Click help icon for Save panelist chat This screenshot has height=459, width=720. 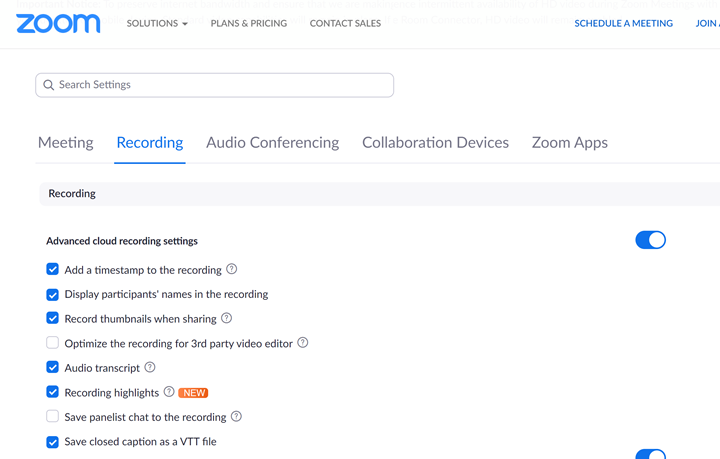(236, 416)
